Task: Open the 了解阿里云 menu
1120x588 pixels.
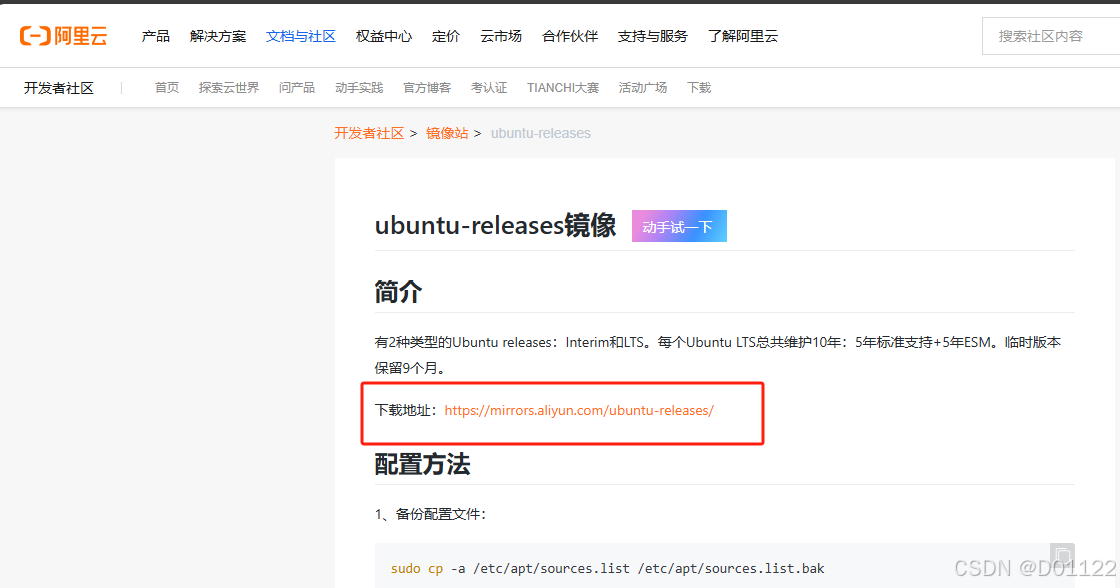Action: click(x=743, y=36)
